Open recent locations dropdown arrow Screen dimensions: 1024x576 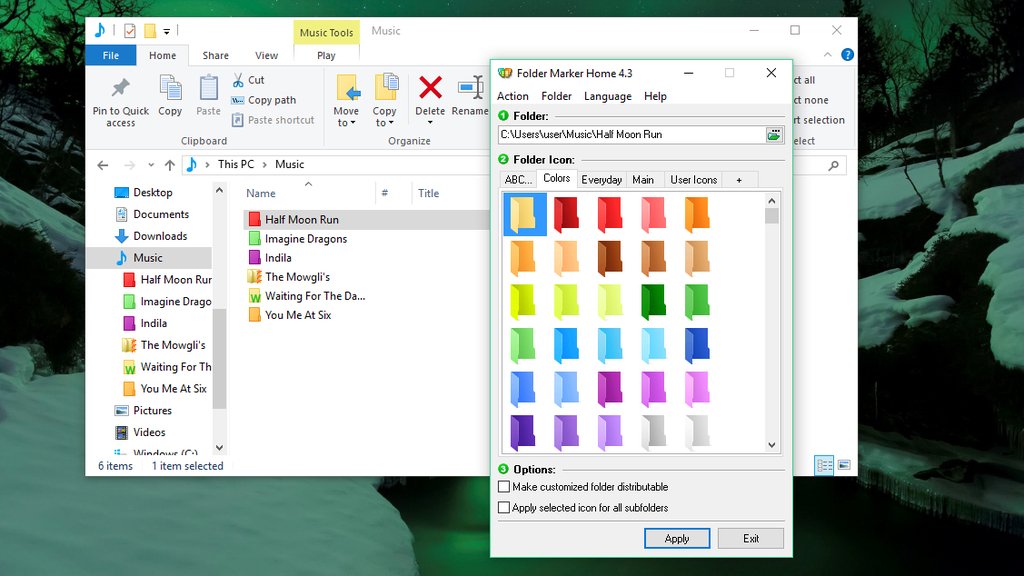[151, 165]
